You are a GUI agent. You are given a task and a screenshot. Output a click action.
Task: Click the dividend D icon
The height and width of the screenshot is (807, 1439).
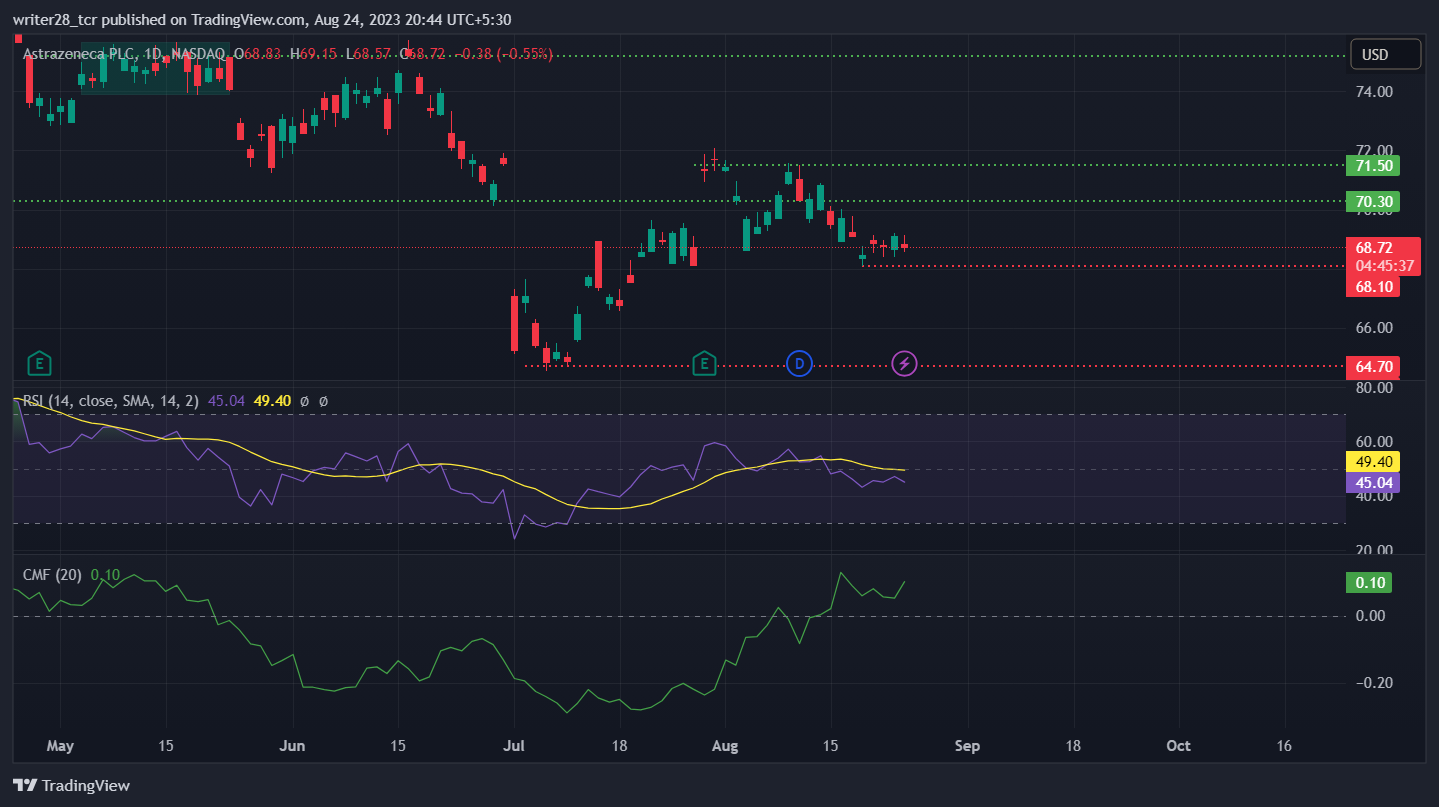click(799, 364)
